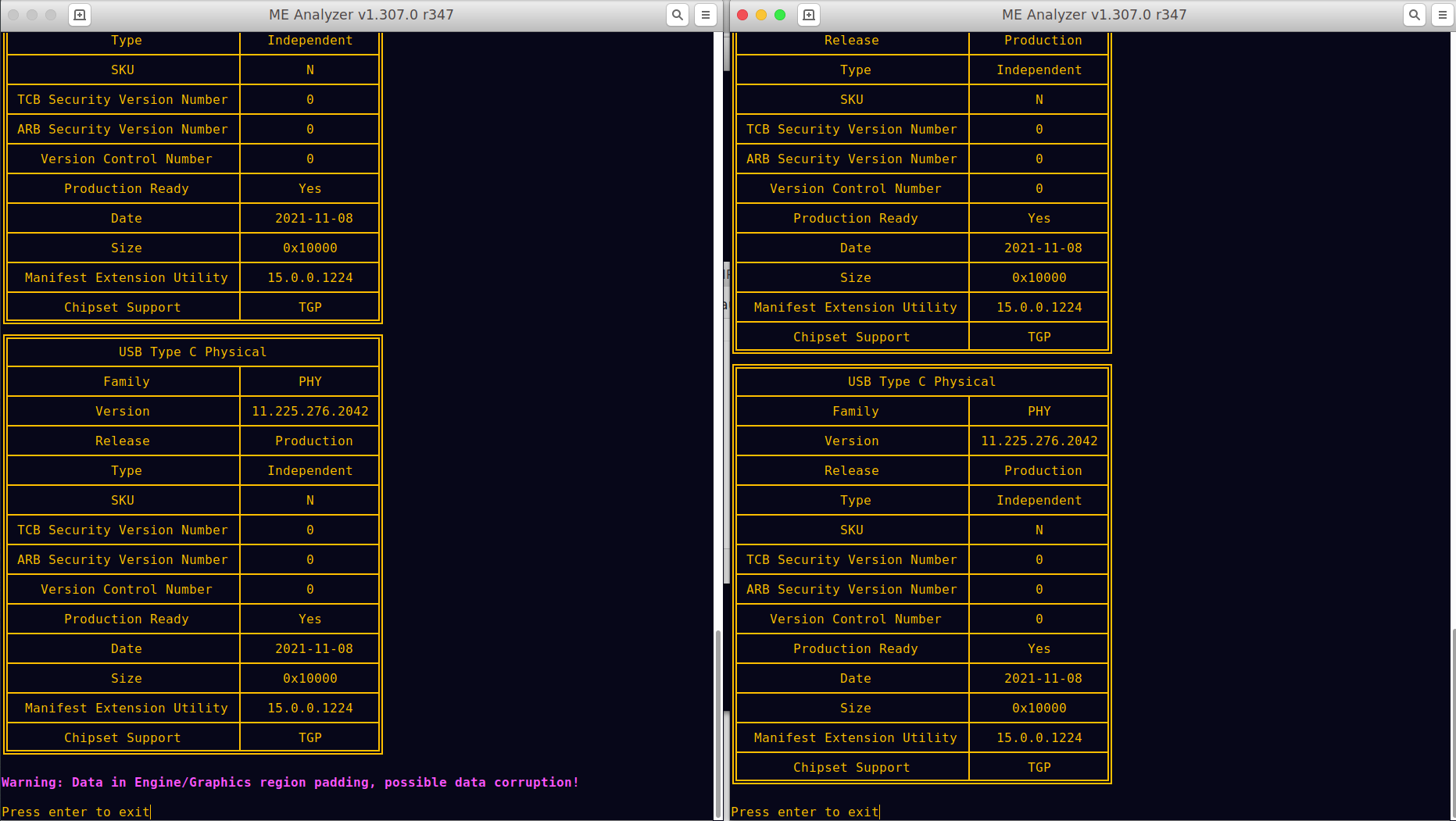Select version 11.225.276.2042 in the right window
Image resolution: width=1456 pixels, height=821 pixels.
tap(1039, 441)
